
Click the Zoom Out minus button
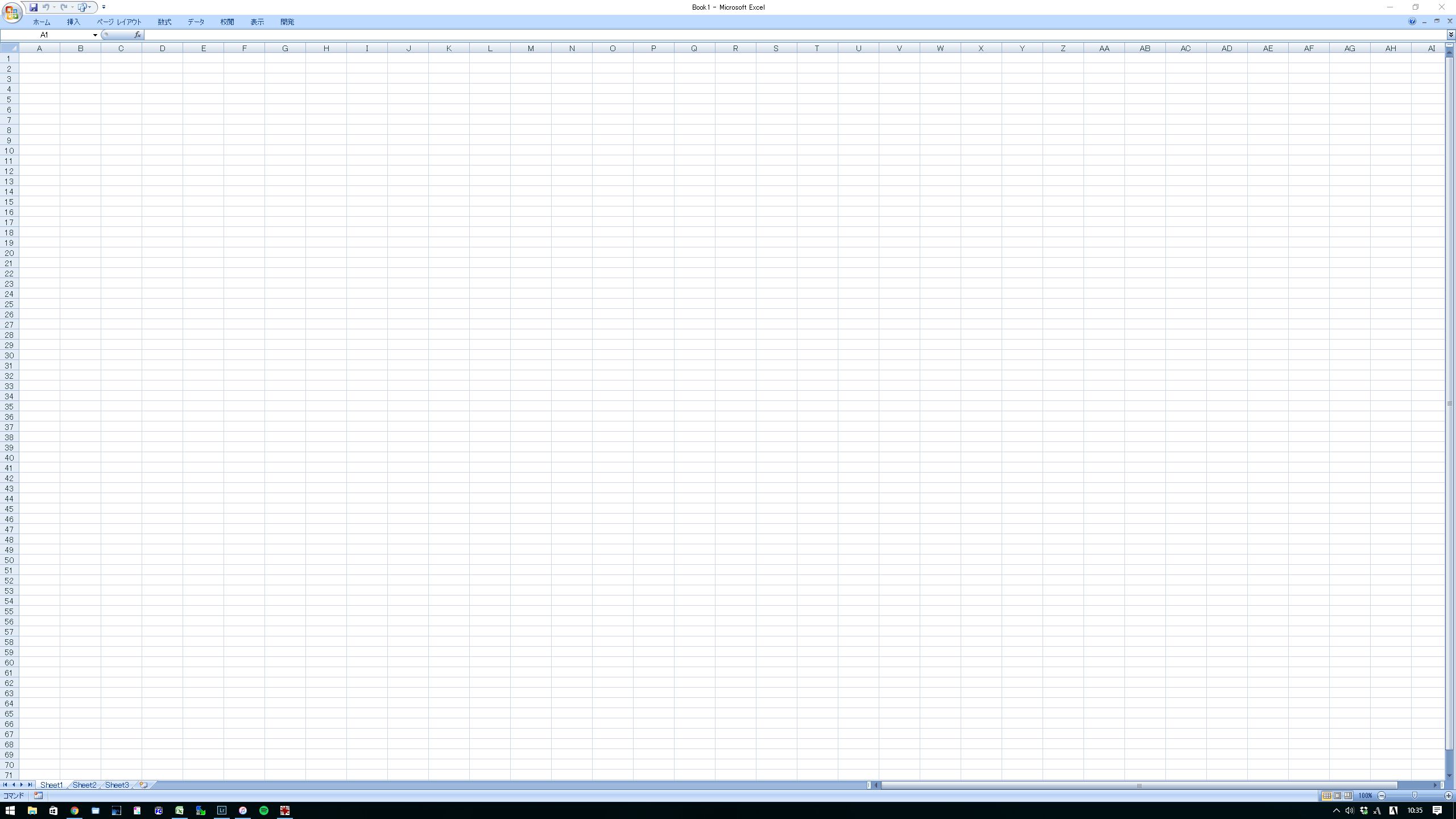pyautogui.click(x=1381, y=796)
